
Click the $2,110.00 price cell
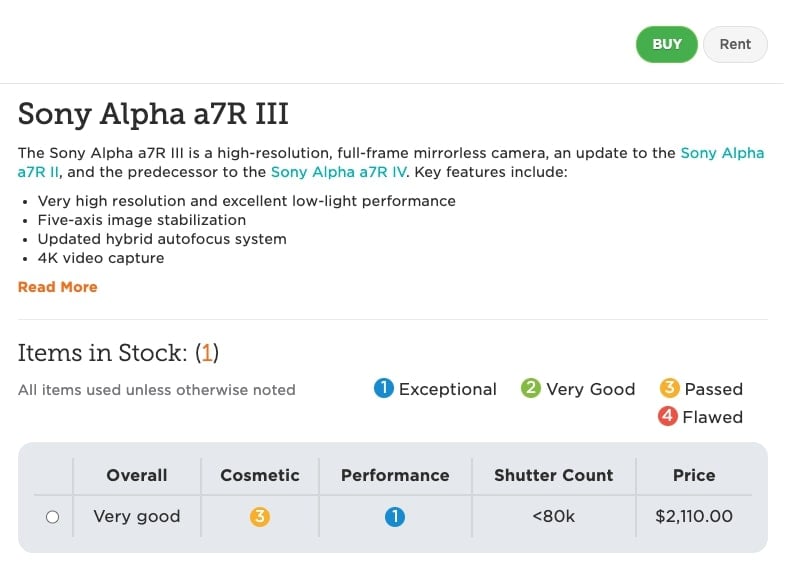694,516
